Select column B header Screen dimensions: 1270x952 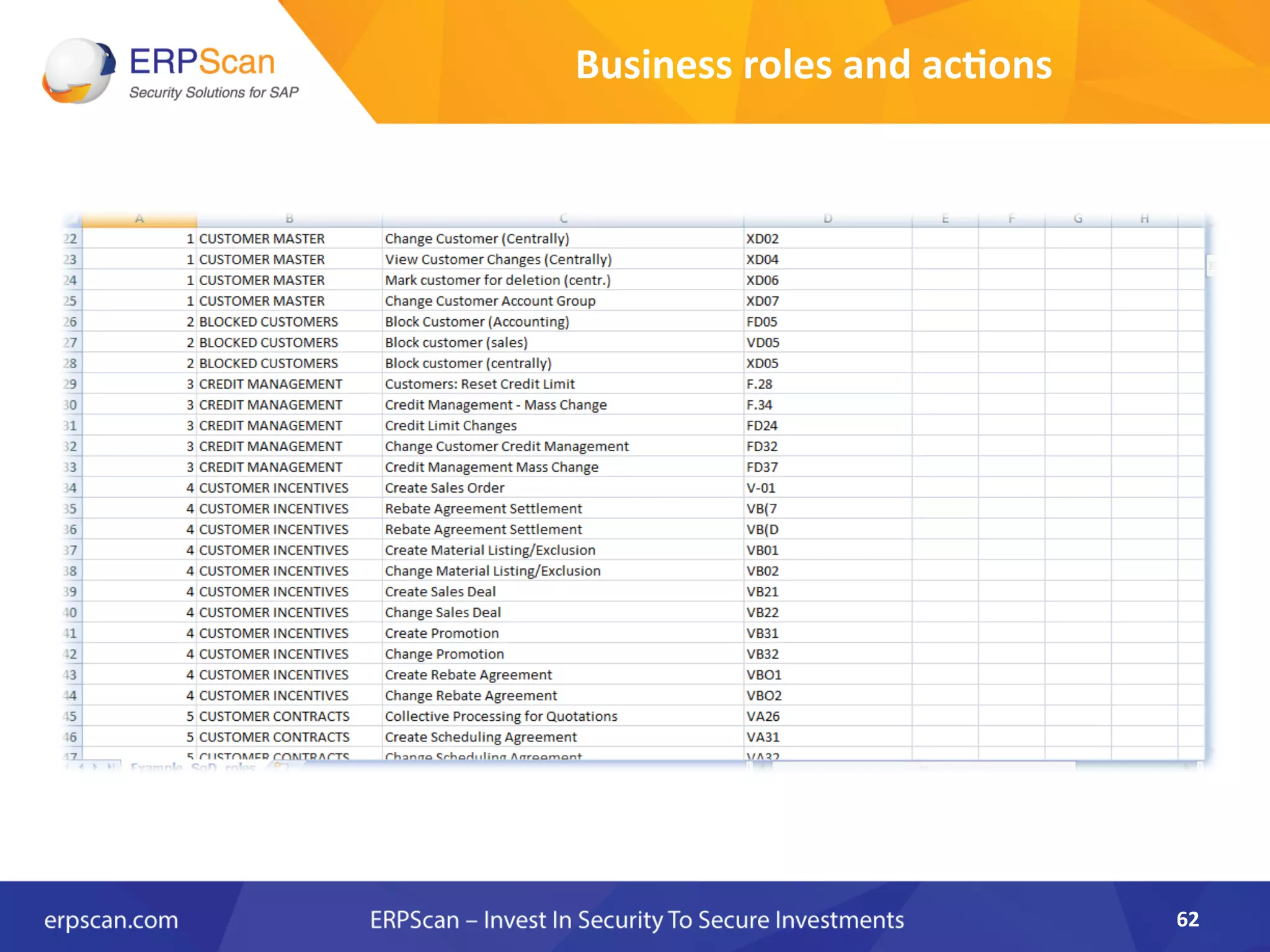coord(289,219)
